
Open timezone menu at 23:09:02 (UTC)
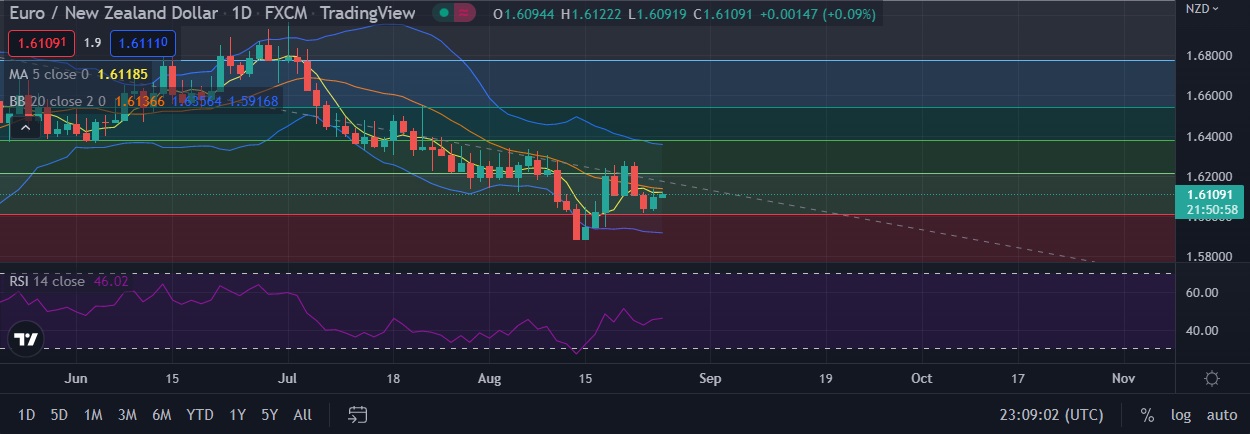1051,415
